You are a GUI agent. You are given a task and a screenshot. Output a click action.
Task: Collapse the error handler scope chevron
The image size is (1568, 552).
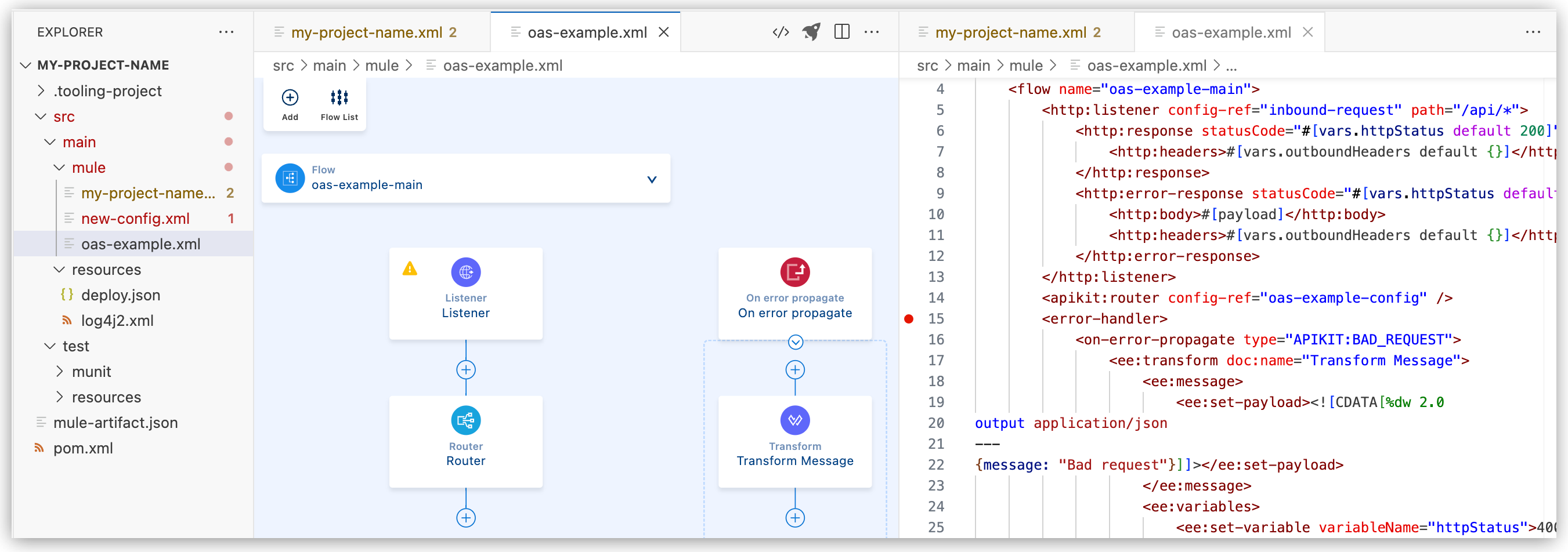pyautogui.click(x=794, y=342)
